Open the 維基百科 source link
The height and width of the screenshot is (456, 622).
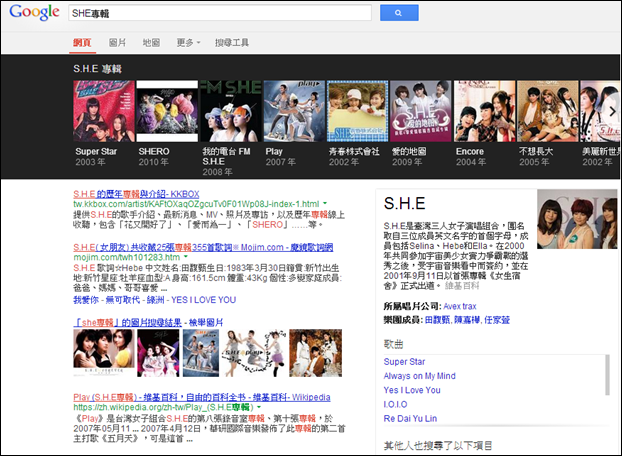tap(462, 285)
